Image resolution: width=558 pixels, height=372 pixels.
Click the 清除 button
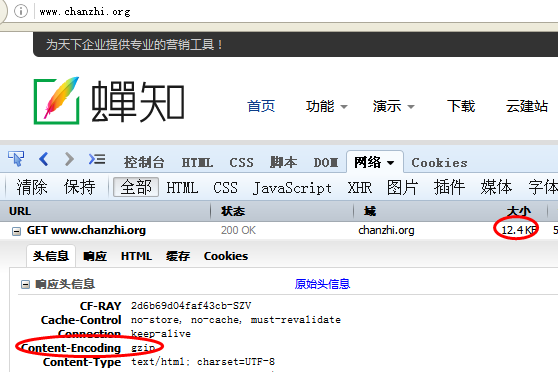point(32,187)
